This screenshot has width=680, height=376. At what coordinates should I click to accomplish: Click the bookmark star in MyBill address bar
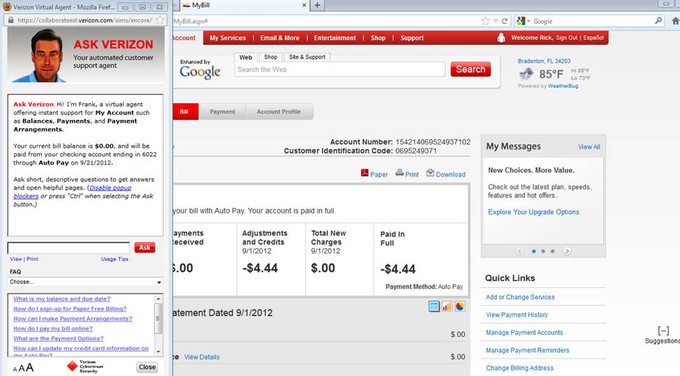485,21
